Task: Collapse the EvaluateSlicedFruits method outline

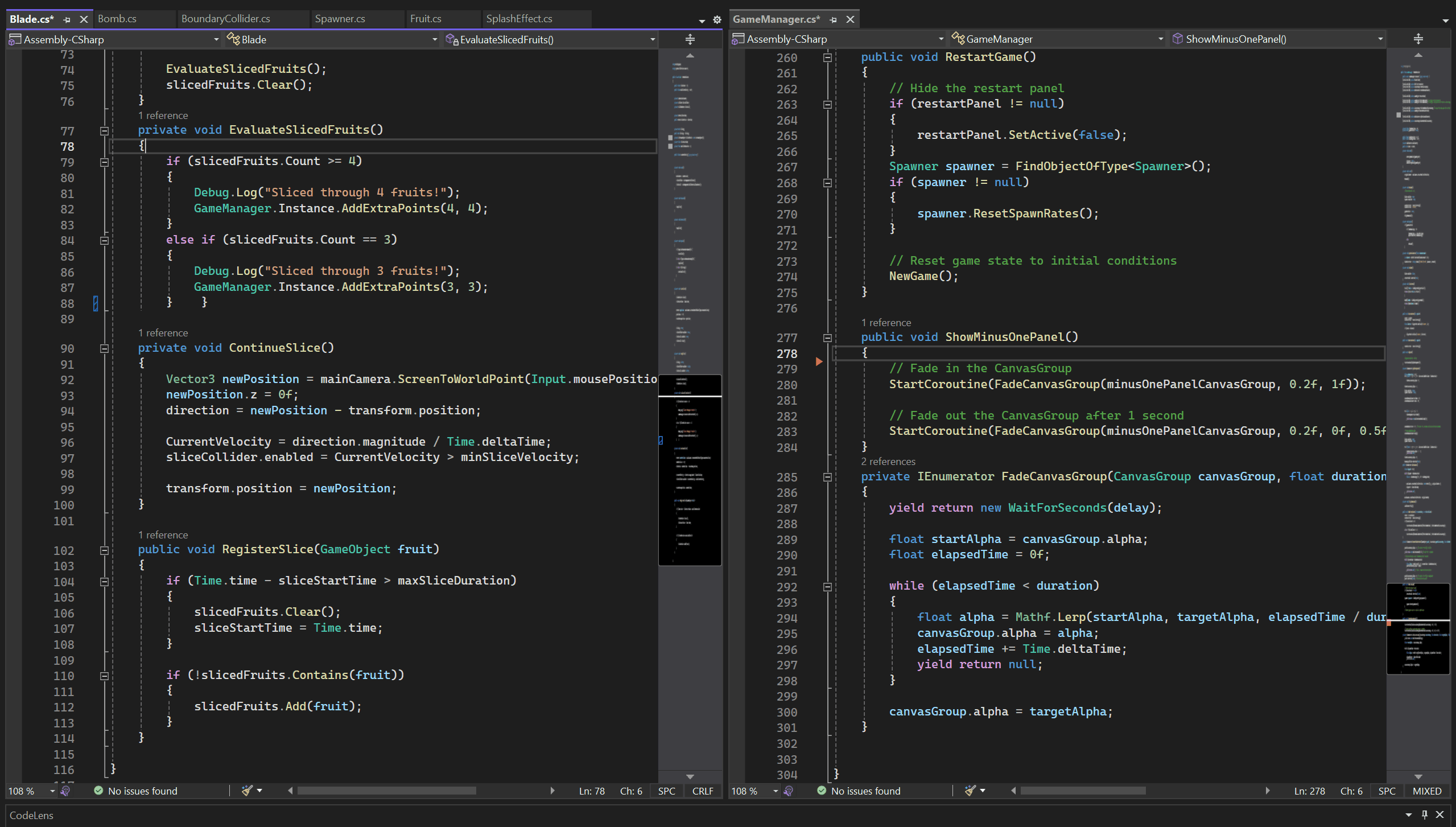Action: point(104,131)
